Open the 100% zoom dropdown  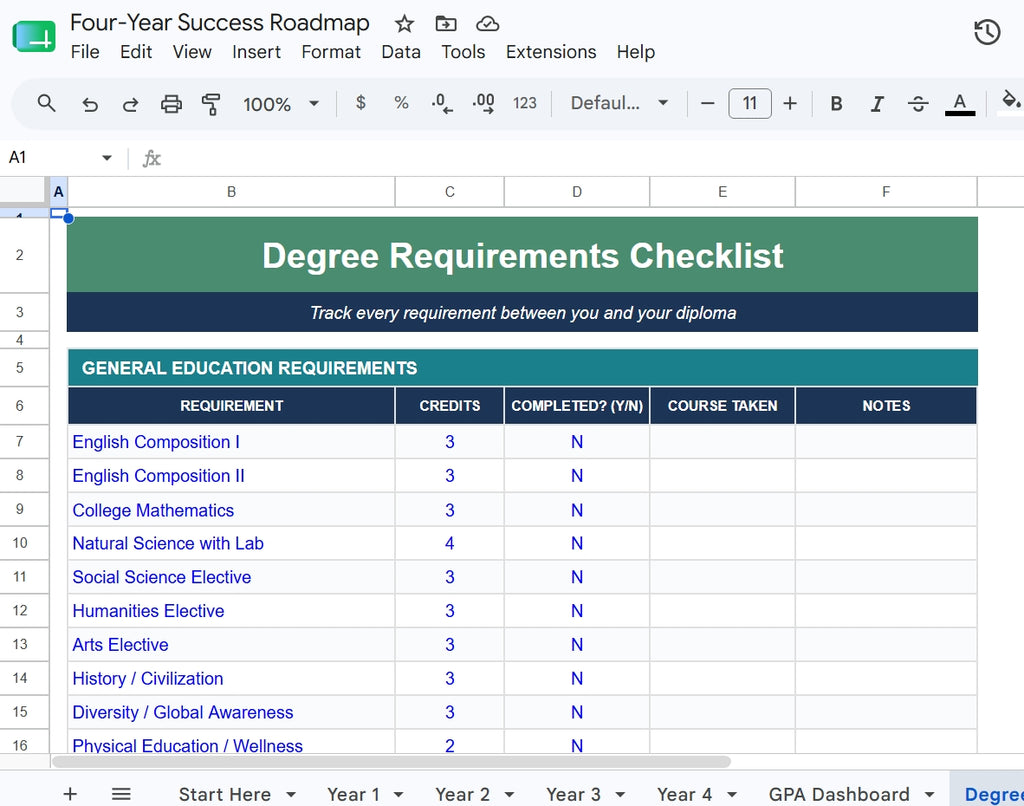coord(281,104)
